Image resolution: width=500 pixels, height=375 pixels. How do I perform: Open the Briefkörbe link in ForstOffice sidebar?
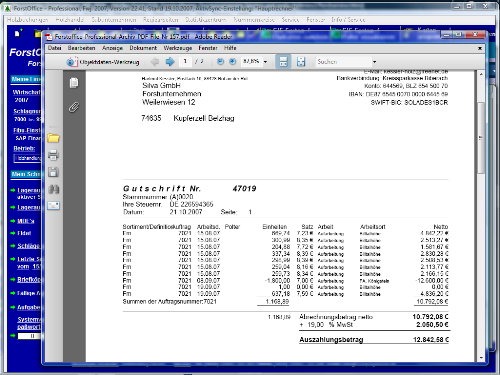point(29,279)
